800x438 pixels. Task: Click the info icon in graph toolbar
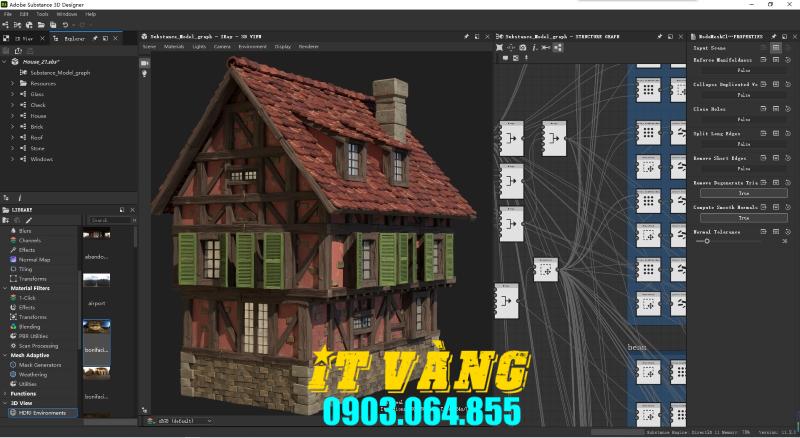point(534,47)
